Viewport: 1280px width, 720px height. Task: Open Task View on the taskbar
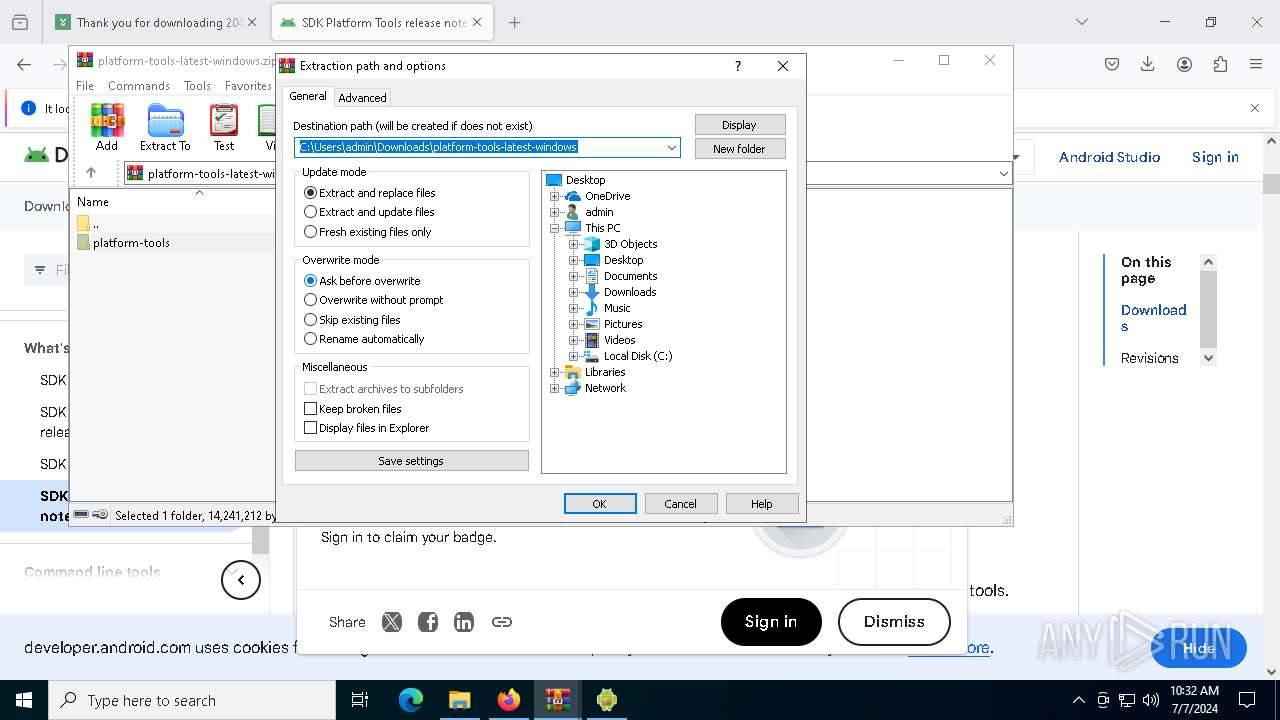tap(360, 700)
